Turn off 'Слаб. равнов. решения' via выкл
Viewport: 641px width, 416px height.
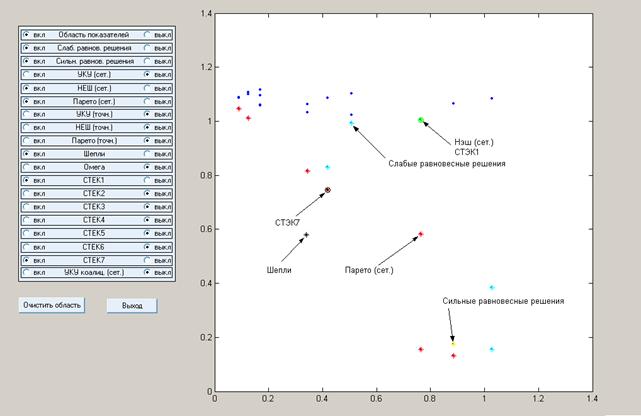tap(148, 48)
